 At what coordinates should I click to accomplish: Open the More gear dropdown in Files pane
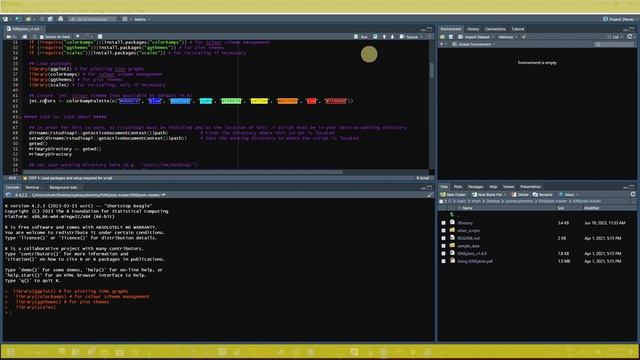point(569,195)
